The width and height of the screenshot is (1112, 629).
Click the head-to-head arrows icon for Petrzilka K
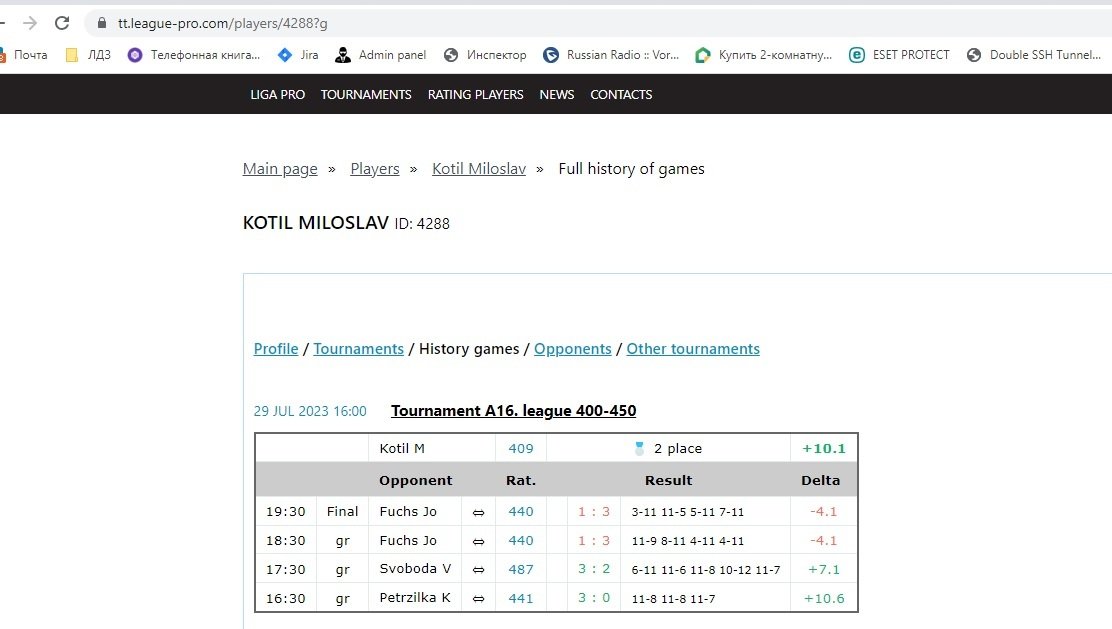point(478,599)
